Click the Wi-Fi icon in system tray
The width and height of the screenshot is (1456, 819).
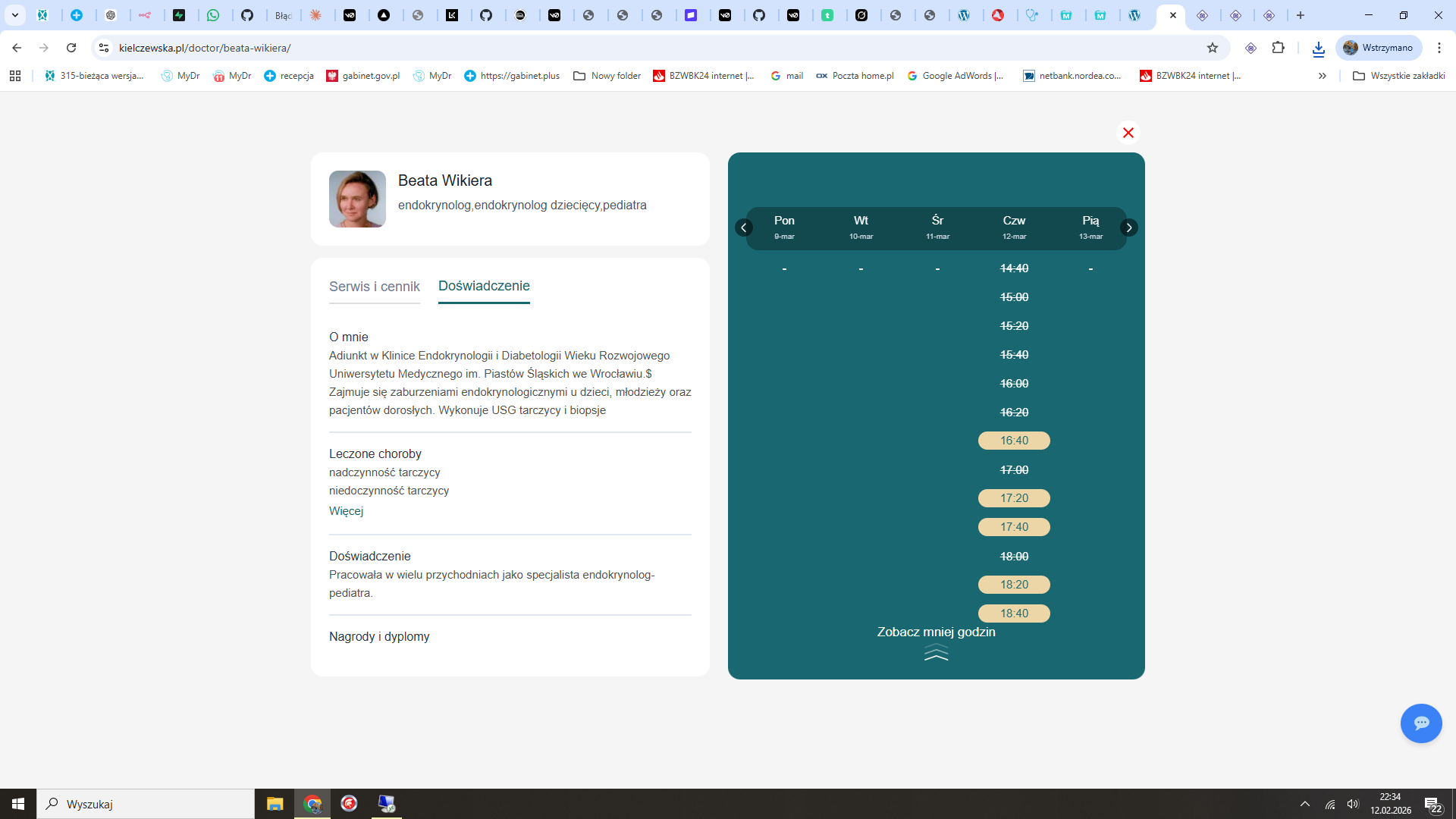(x=1330, y=804)
